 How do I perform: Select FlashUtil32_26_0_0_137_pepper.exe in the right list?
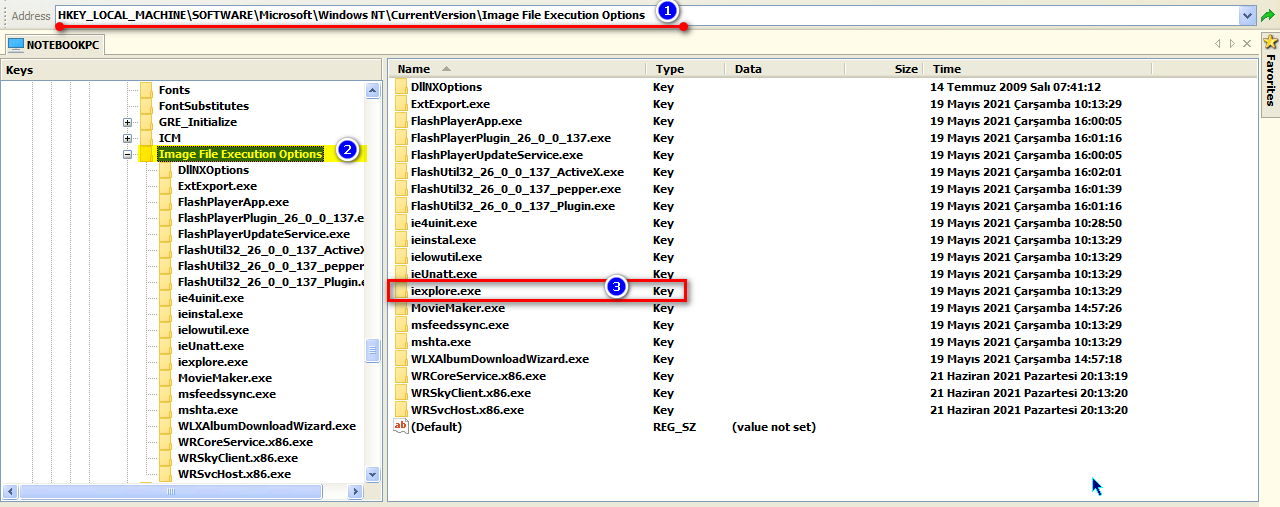(x=515, y=189)
